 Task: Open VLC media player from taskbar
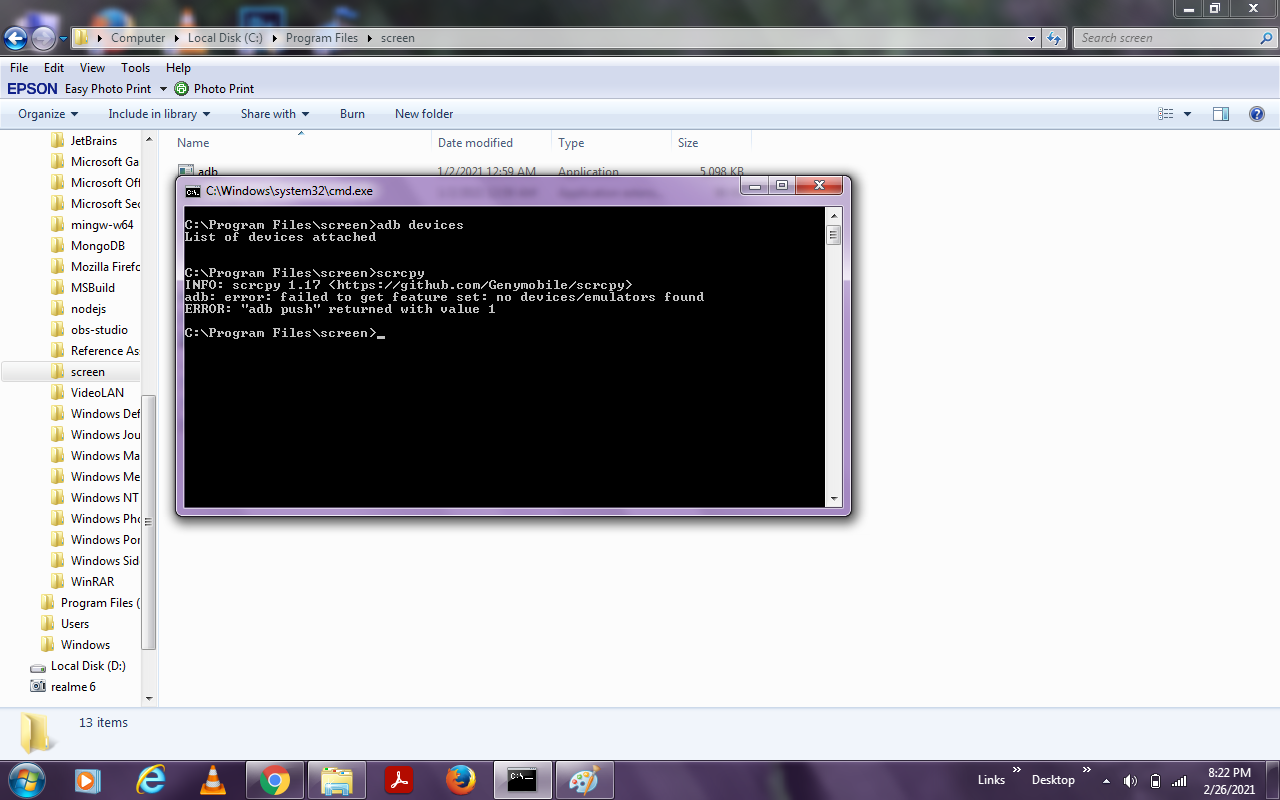click(x=213, y=780)
